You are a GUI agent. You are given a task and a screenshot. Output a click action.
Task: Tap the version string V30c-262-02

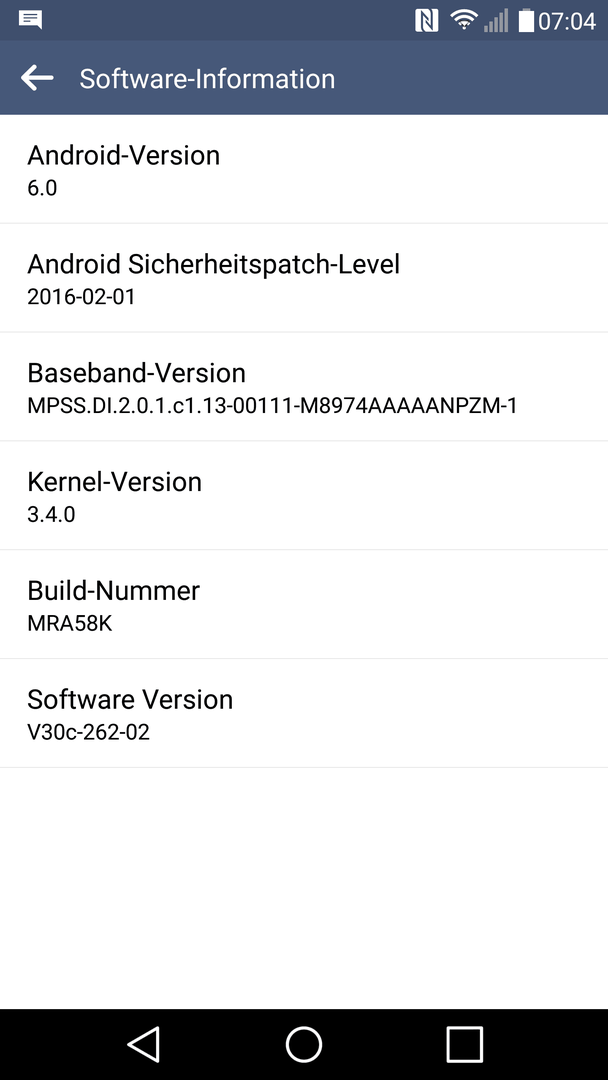(x=88, y=732)
